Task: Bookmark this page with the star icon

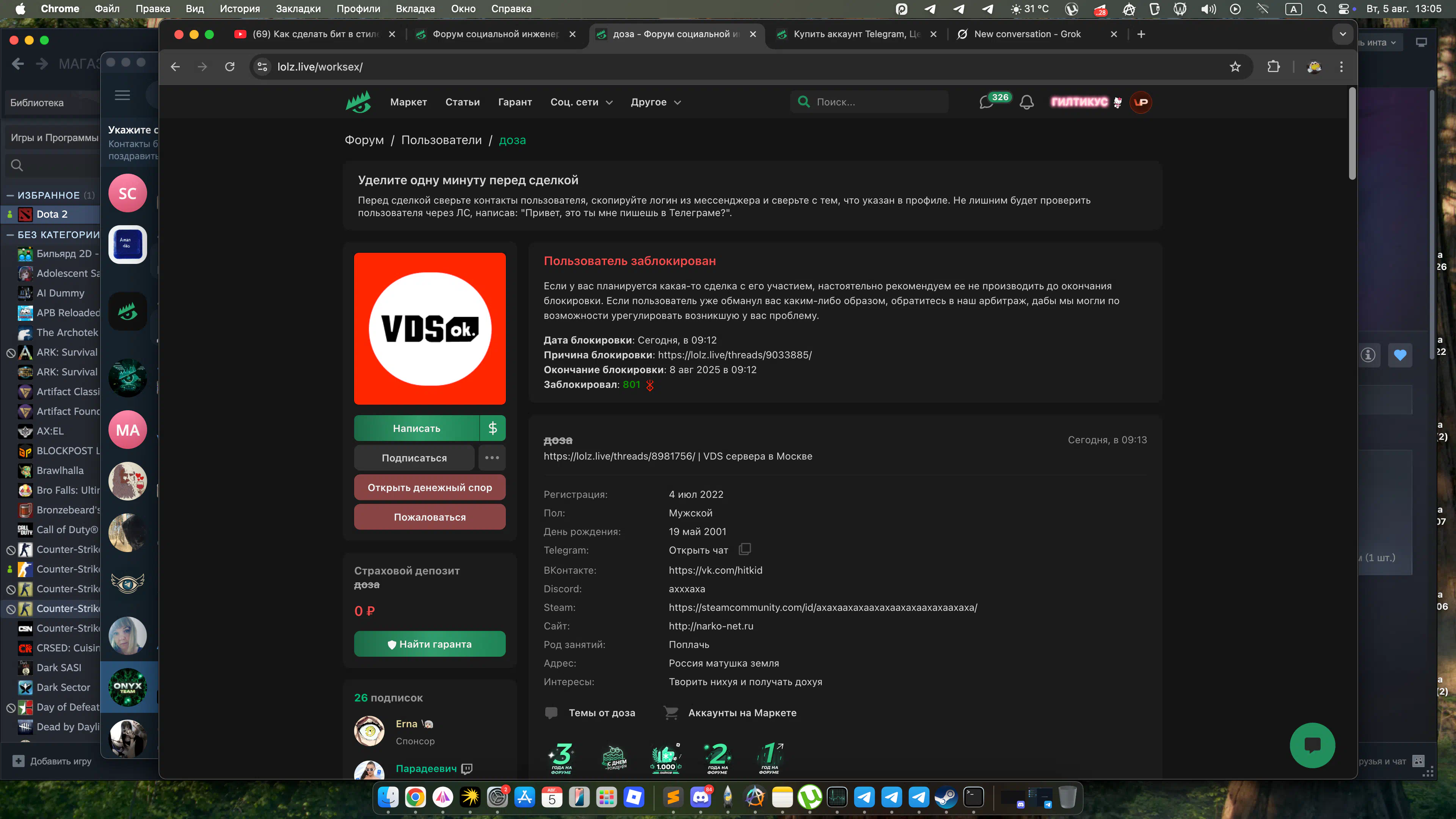Action: point(1235,67)
